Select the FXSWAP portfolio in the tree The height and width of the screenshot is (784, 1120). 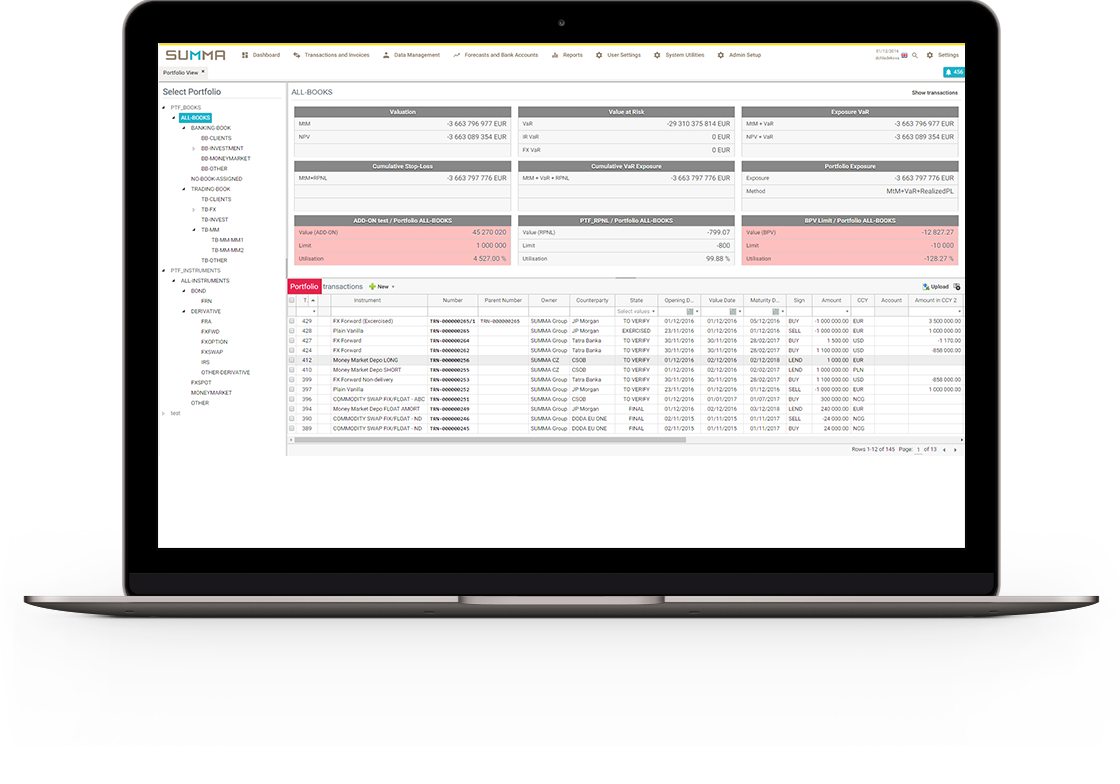point(210,352)
